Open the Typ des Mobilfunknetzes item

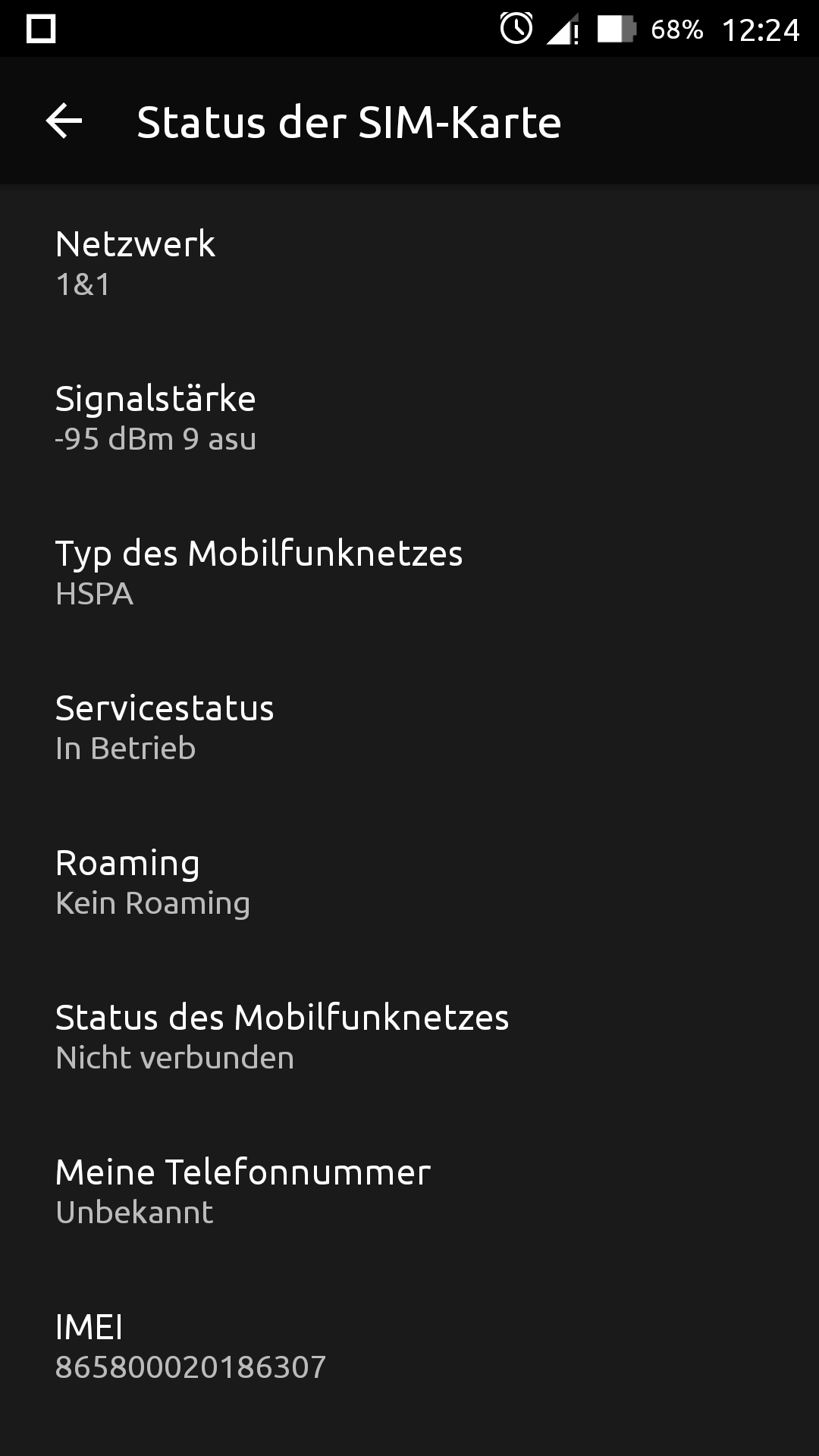pos(409,573)
